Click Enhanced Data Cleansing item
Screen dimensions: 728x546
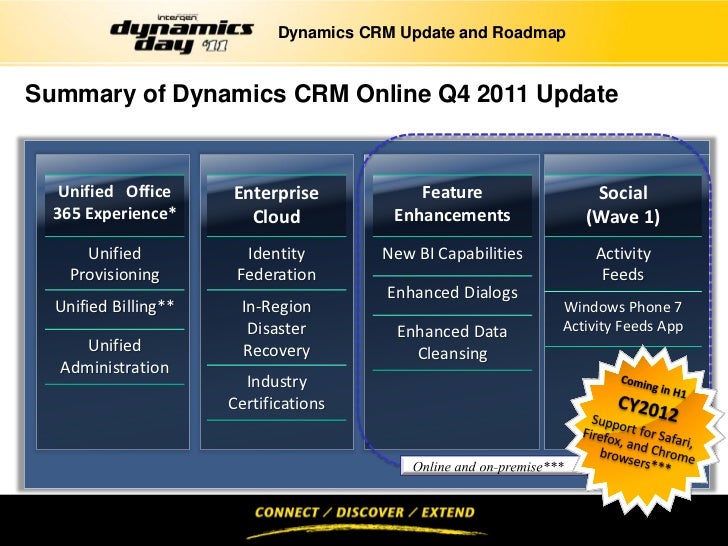point(452,343)
